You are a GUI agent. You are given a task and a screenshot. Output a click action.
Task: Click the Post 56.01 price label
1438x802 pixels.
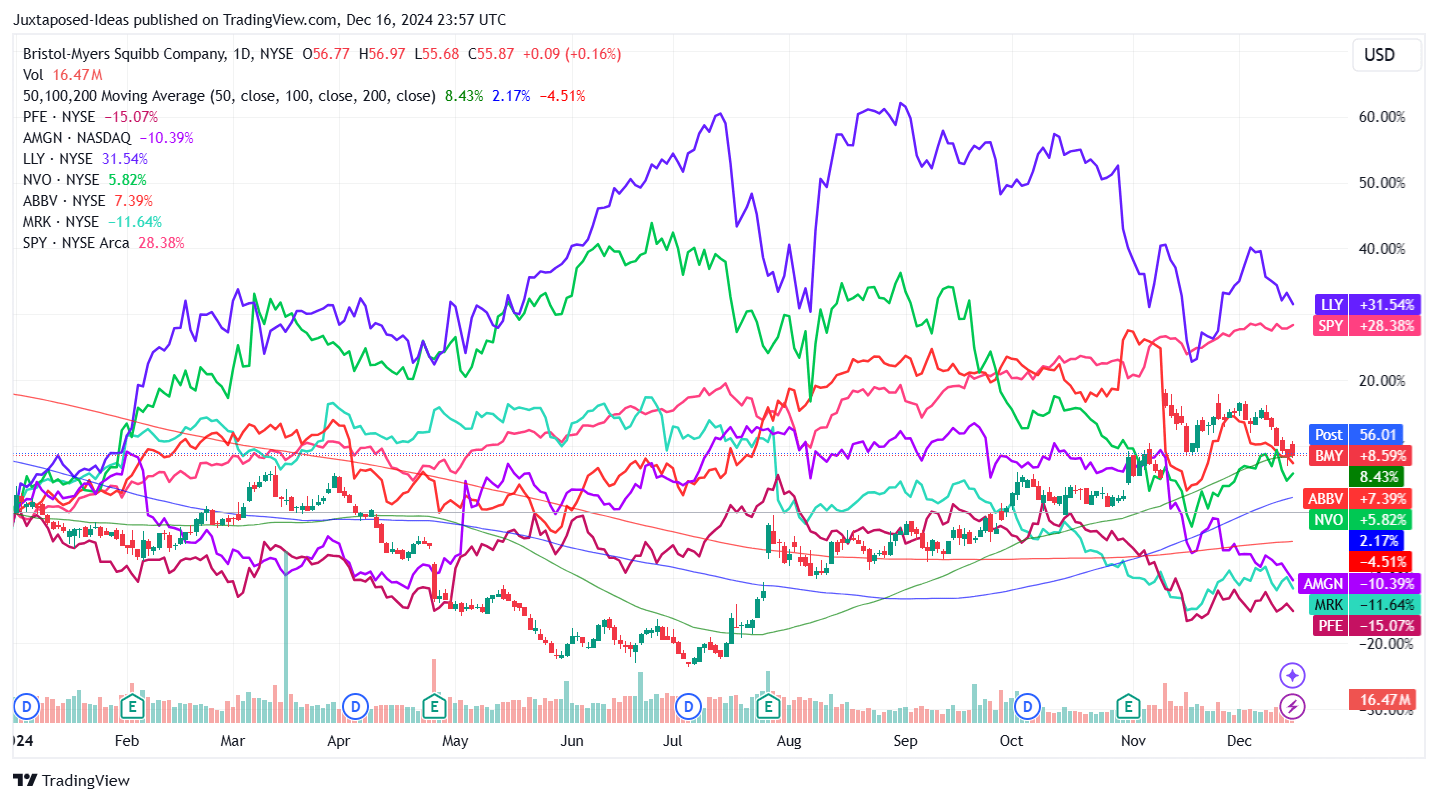(x=1355, y=434)
